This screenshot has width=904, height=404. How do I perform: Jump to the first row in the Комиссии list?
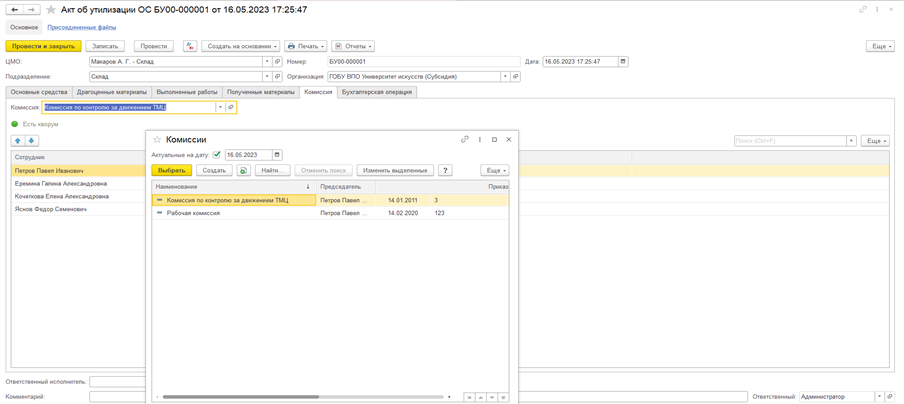click(469, 397)
